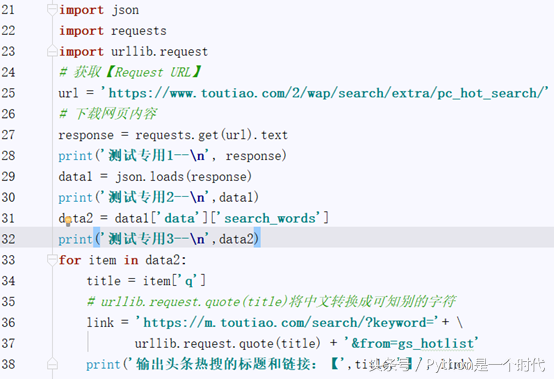Click the 'link' variable on line 36

pyautogui.click(x=100, y=322)
